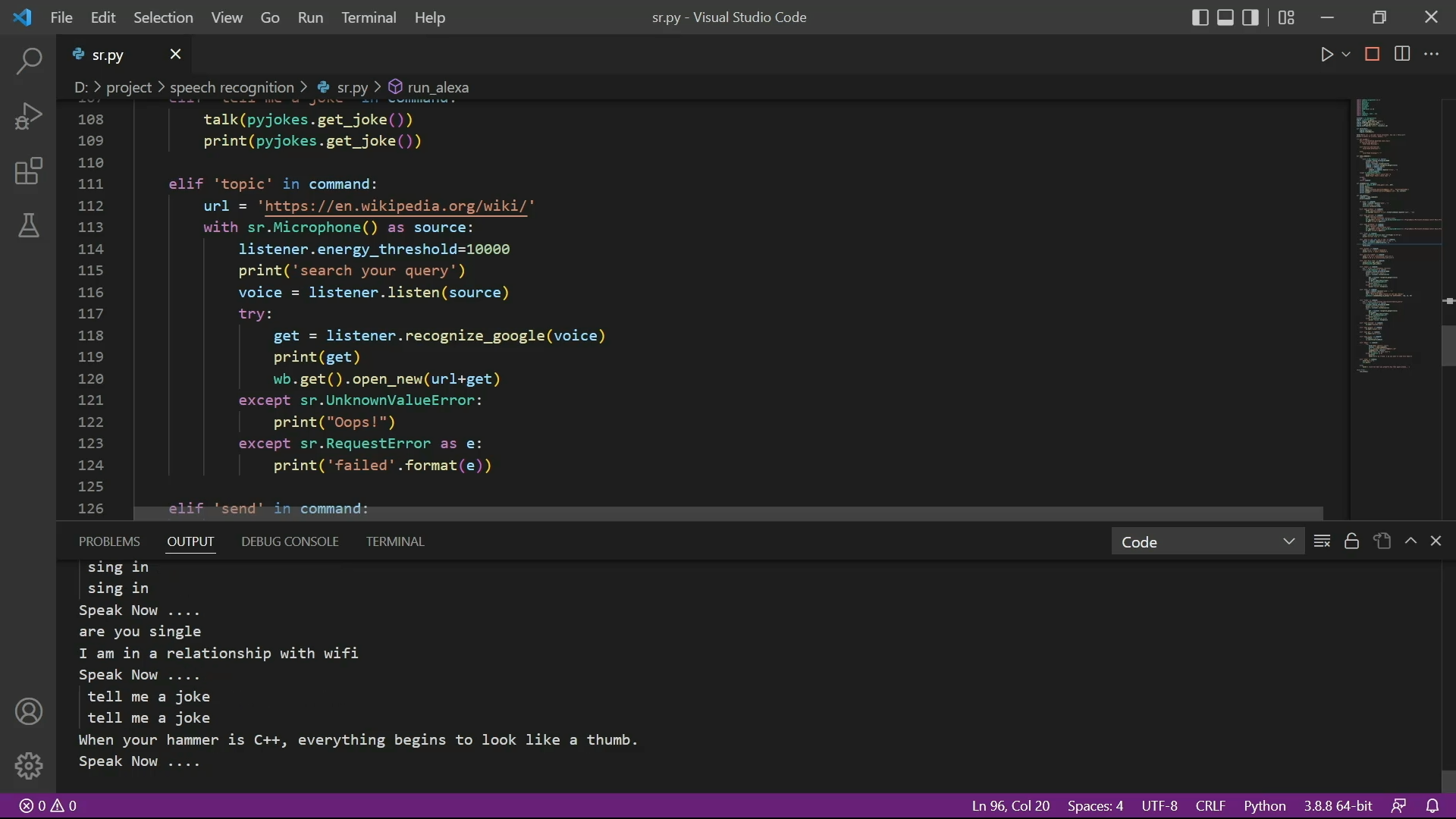The height and width of the screenshot is (819, 1456).
Task: Toggle the bottom panel visibility
Action: click(x=1225, y=17)
